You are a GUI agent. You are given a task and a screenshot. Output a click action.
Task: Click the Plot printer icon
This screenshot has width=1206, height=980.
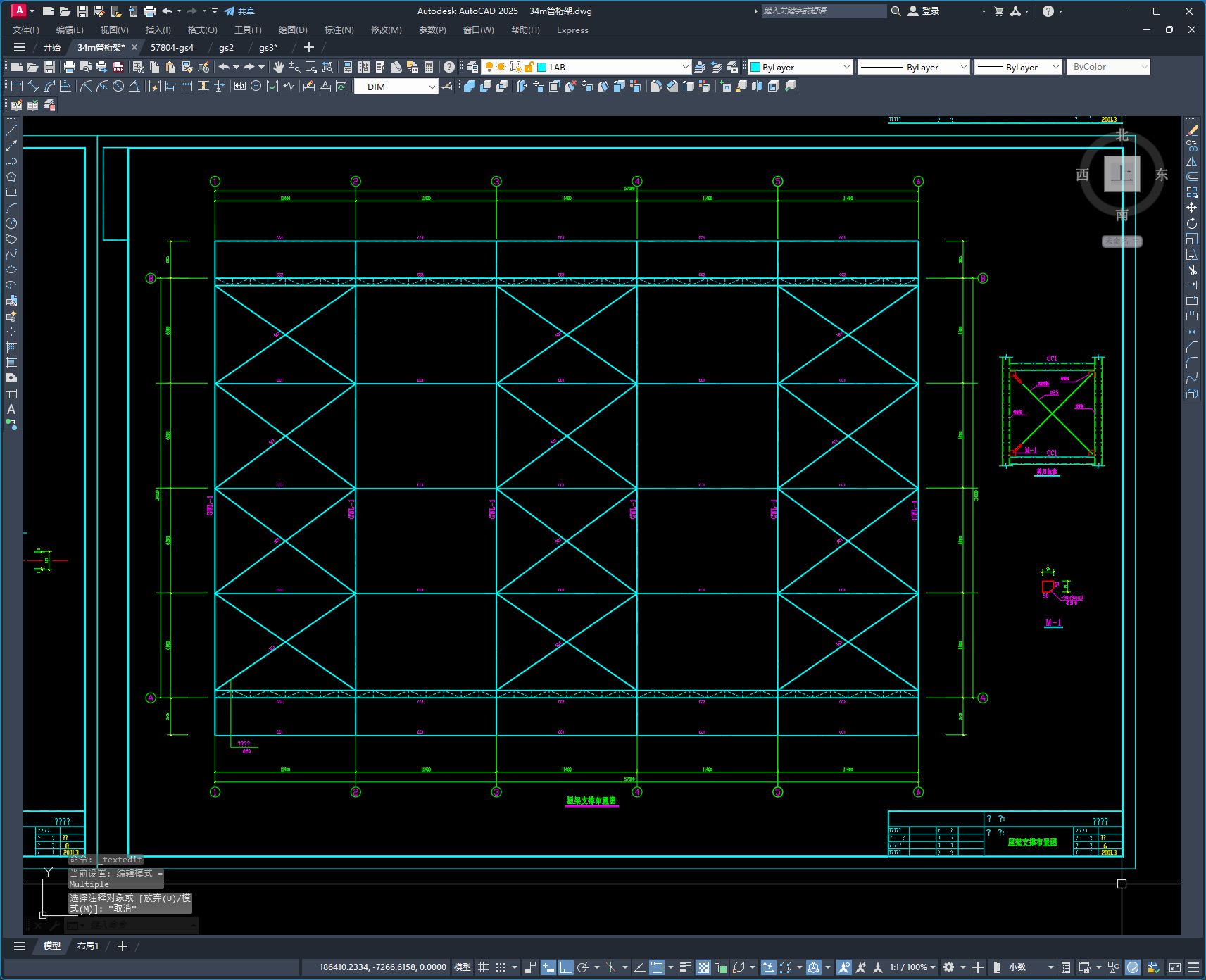(x=69, y=67)
